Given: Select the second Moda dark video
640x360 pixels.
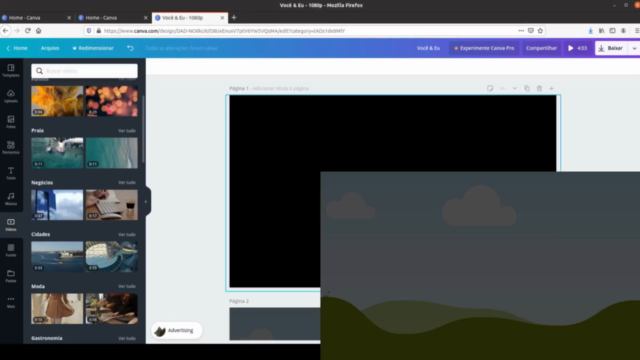Looking at the screenshot, I should click(x=111, y=309).
